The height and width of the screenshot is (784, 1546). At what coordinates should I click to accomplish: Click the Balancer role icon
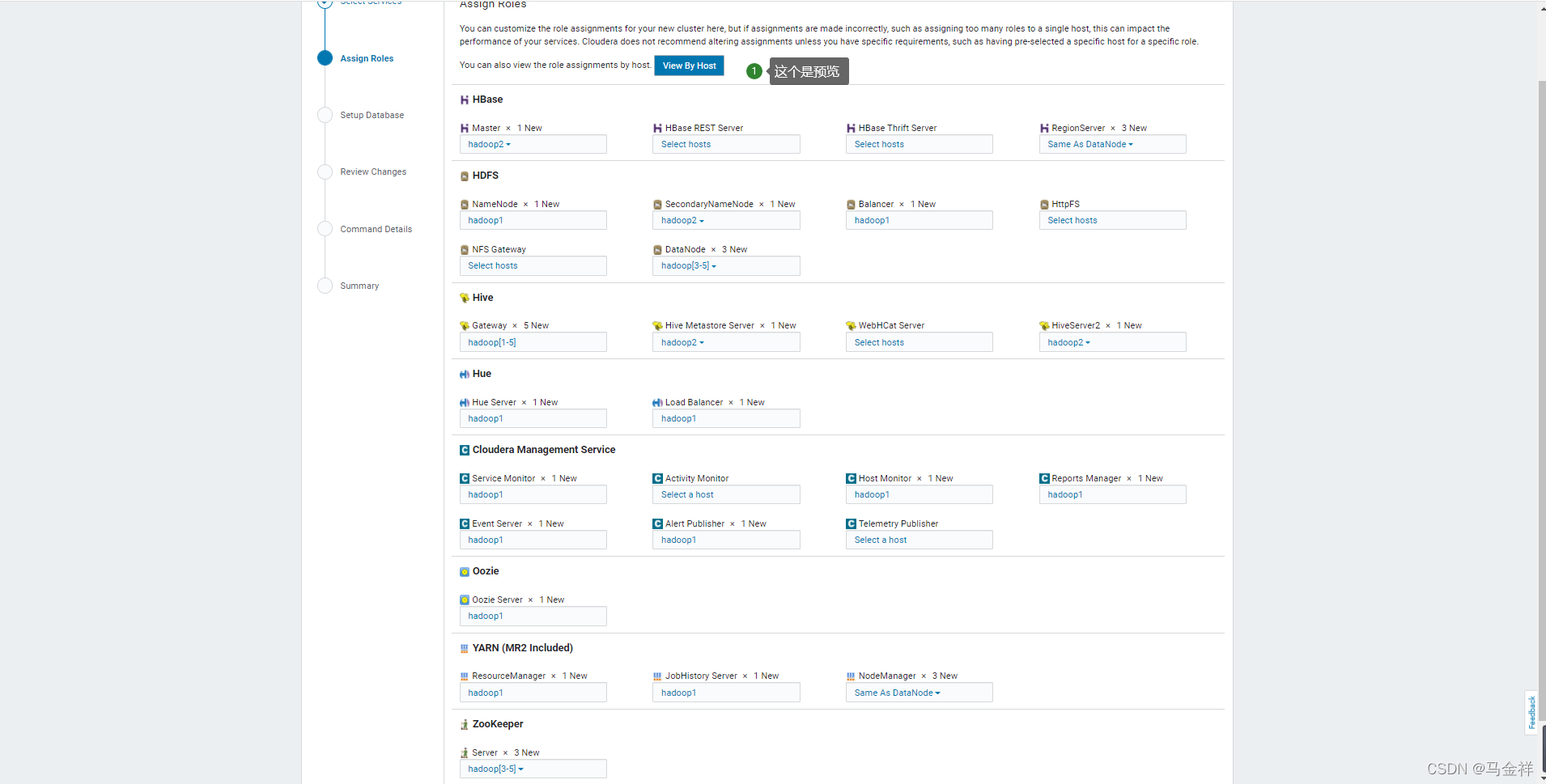(852, 205)
